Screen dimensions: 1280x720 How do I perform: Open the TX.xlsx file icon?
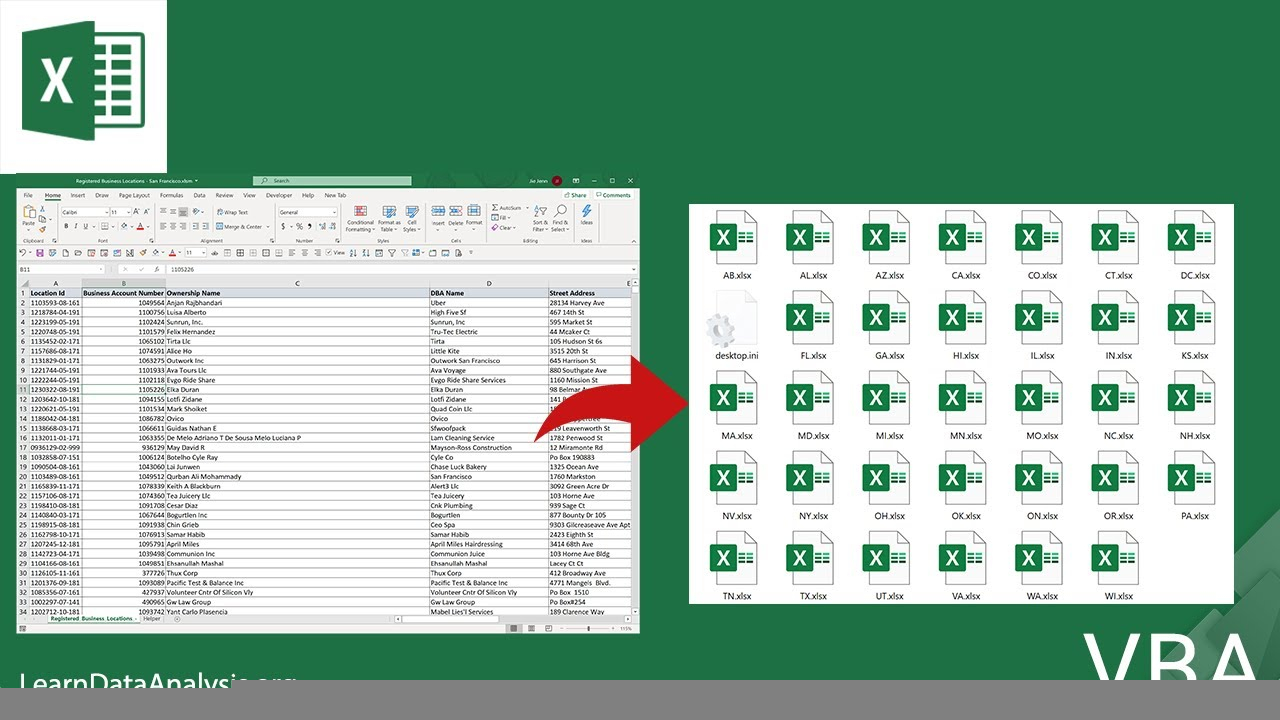(x=811, y=558)
